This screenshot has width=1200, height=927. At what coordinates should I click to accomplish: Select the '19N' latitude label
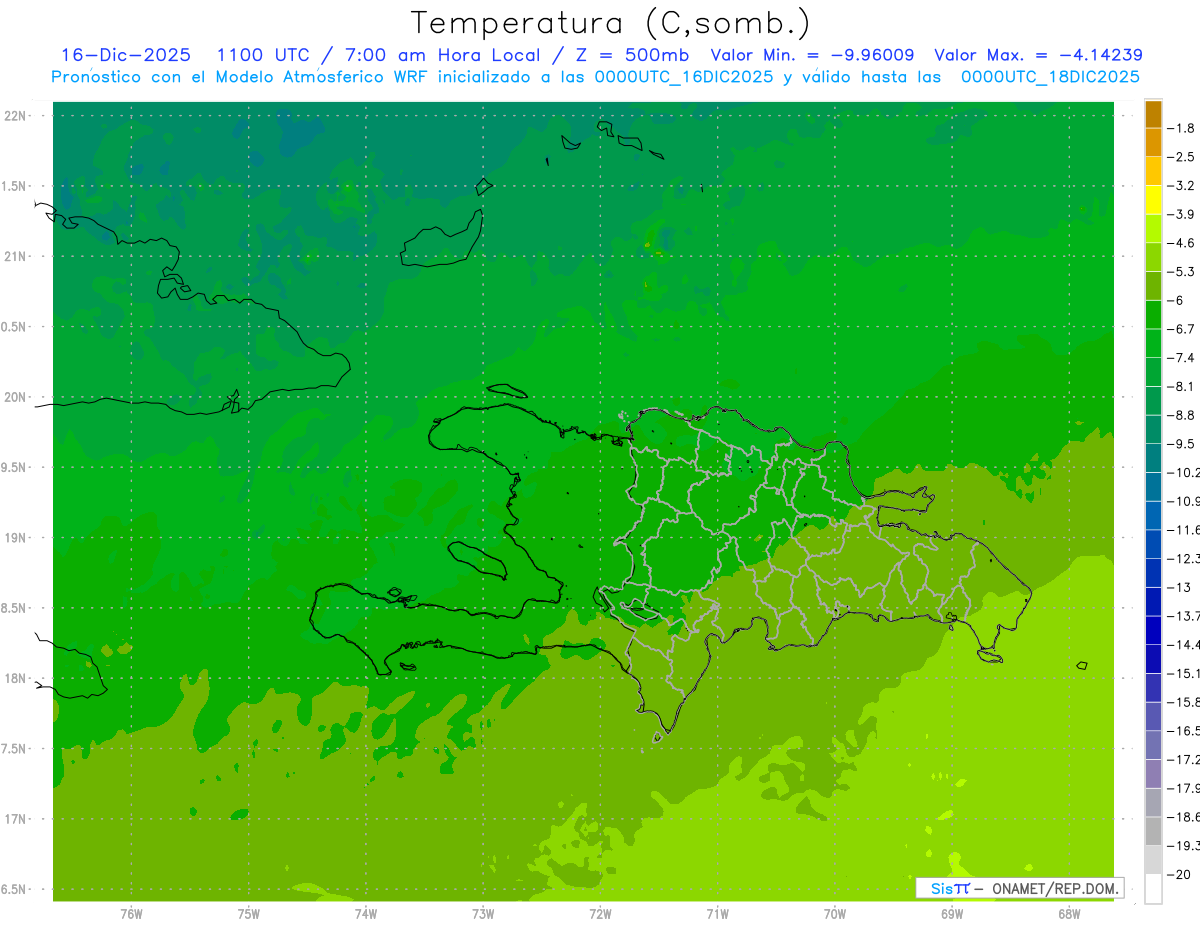tap(16, 538)
